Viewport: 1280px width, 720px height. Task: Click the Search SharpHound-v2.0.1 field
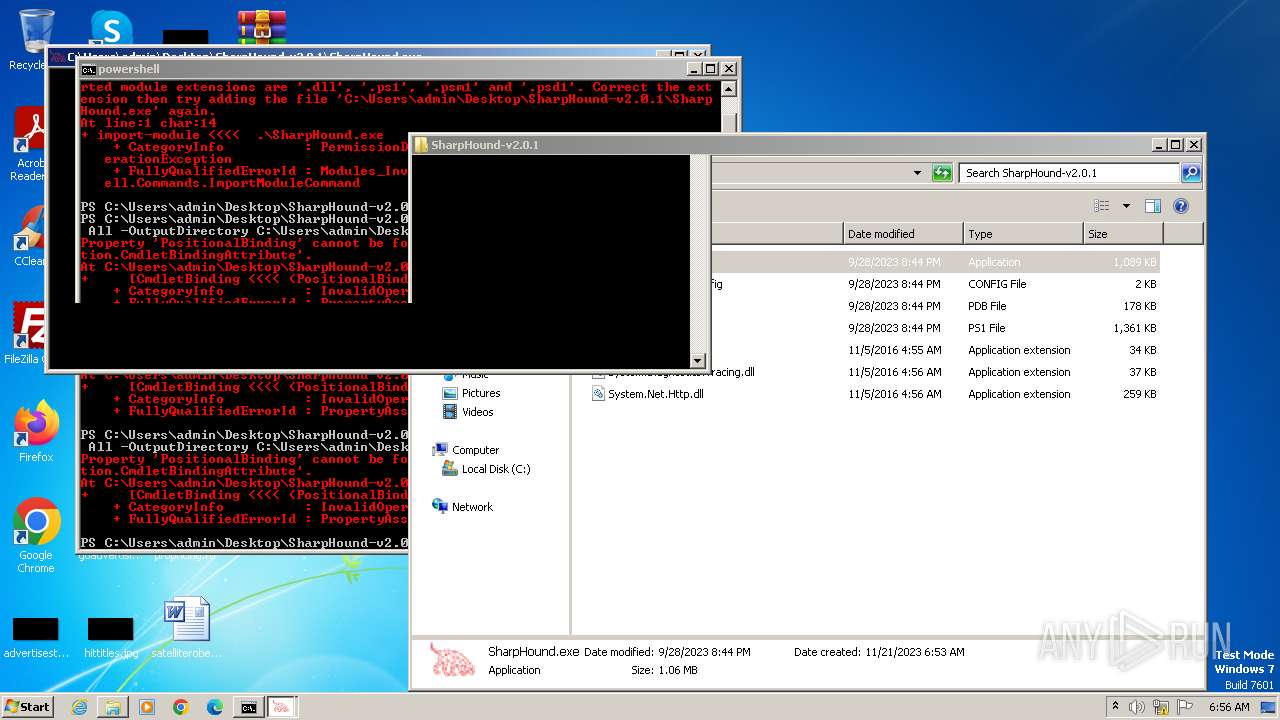click(x=1070, y=173)
